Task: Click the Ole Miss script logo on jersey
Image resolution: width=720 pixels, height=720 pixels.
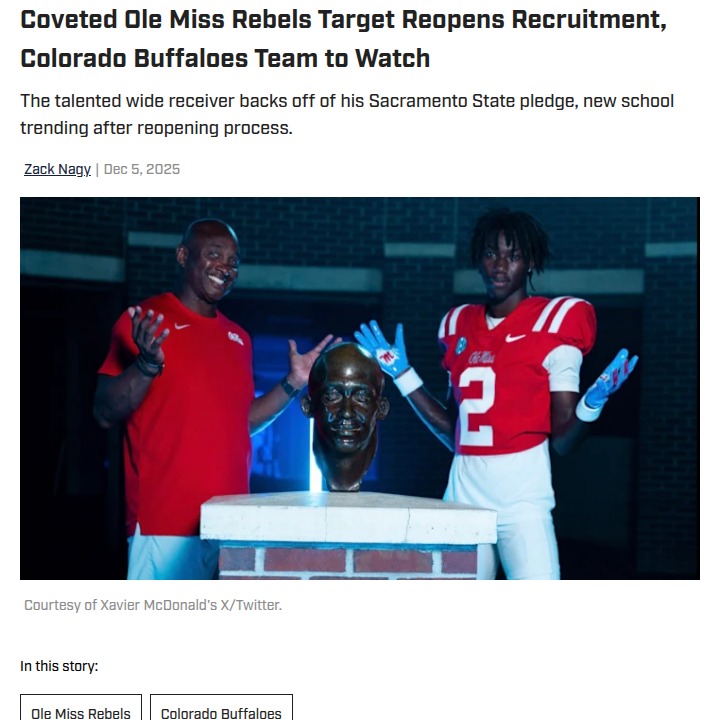Action: pos(481,357)
